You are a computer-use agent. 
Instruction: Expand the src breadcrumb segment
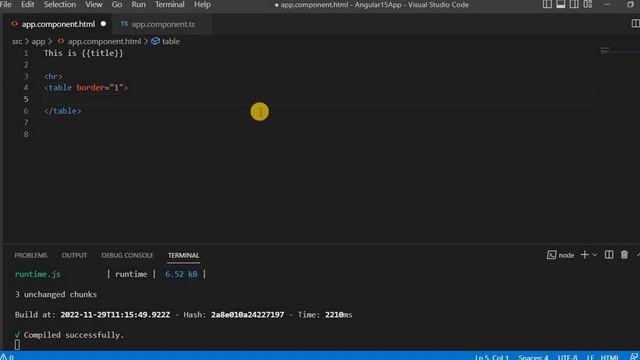pos(17,41)
